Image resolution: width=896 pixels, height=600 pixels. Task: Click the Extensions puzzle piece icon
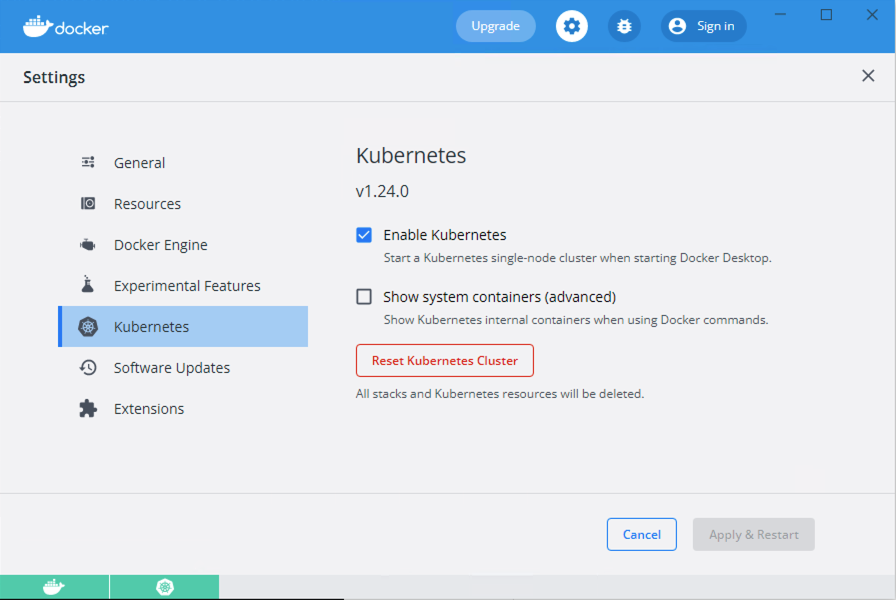(88, 409)
